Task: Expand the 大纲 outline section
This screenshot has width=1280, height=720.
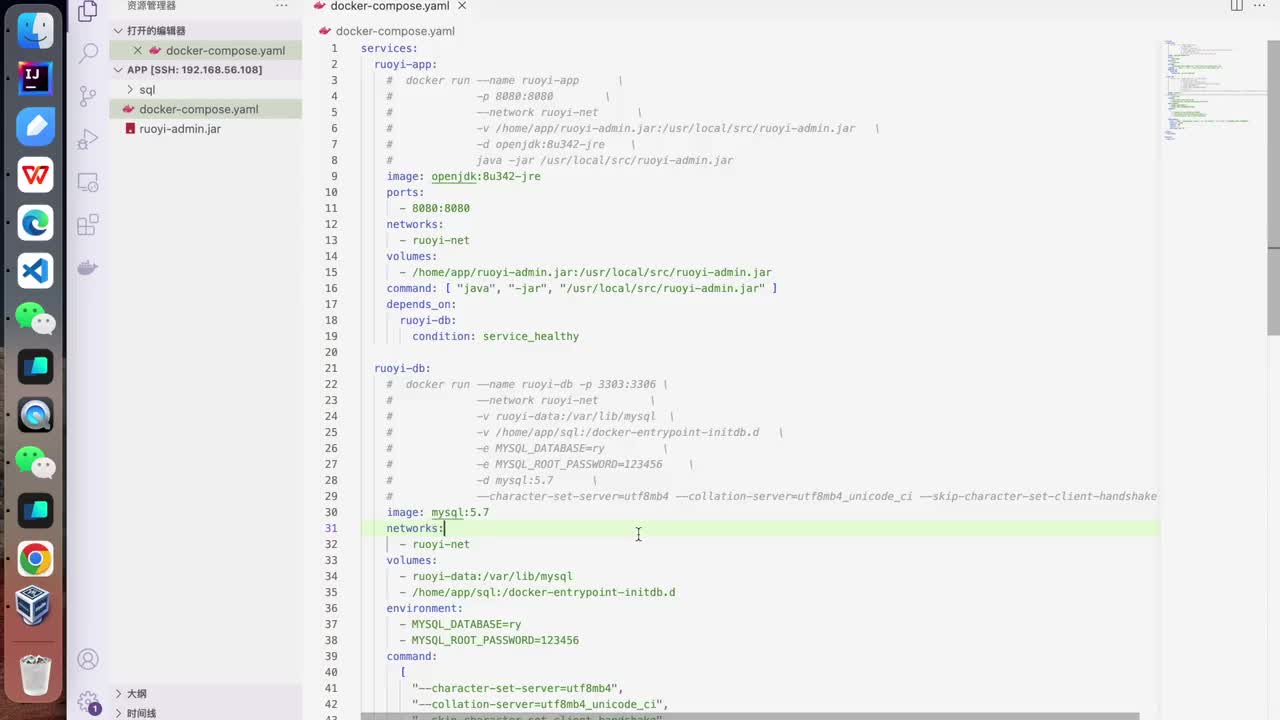Action: [118, 694]
